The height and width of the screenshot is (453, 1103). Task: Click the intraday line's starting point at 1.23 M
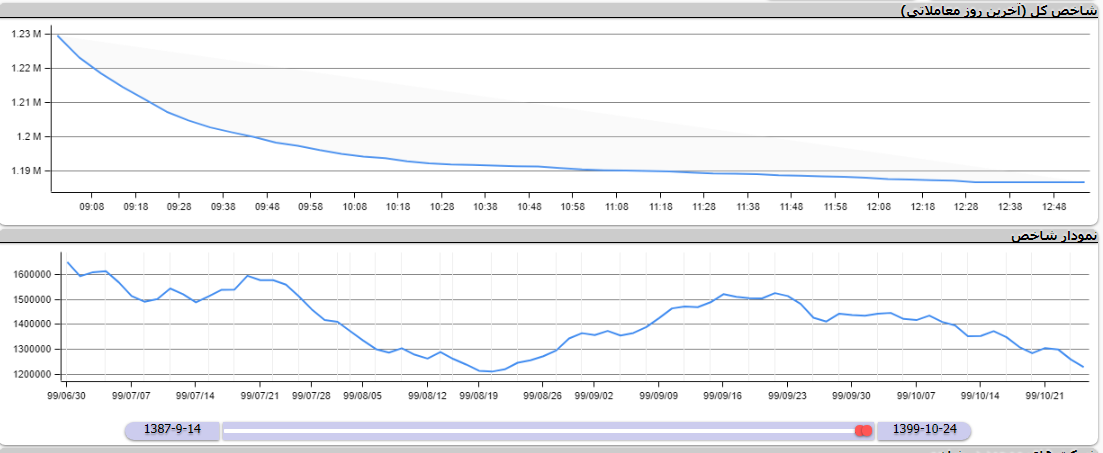click(58, 36)
